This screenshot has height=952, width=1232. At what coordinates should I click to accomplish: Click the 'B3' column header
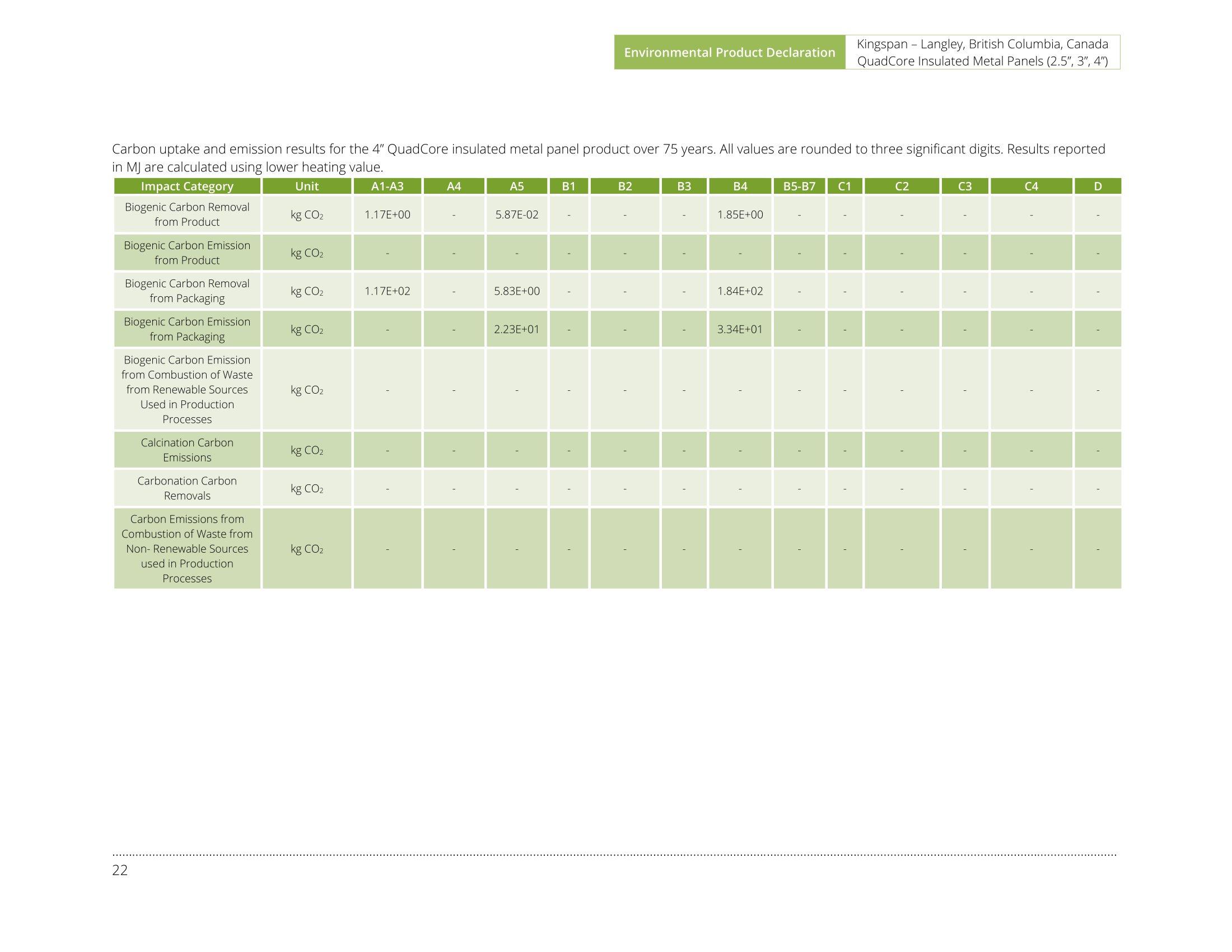[x=684, y=186]
